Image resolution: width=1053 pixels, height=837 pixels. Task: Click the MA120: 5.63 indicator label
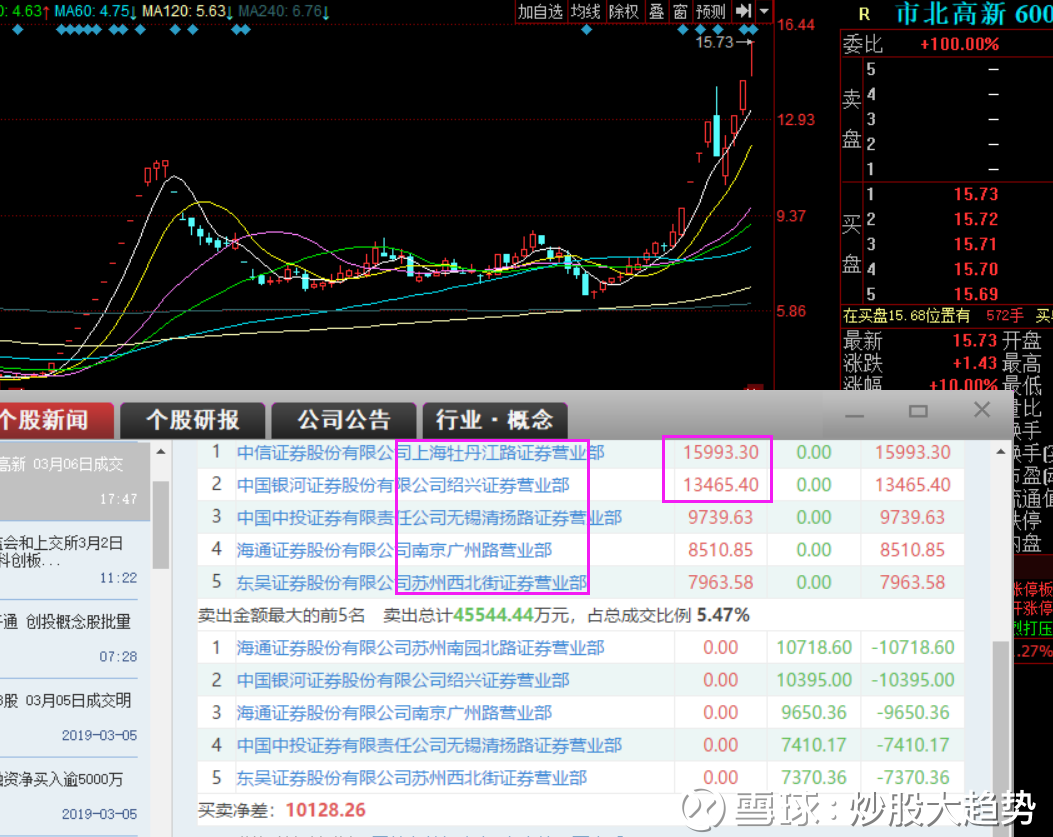pyautogui.click(x=187, y=11)
